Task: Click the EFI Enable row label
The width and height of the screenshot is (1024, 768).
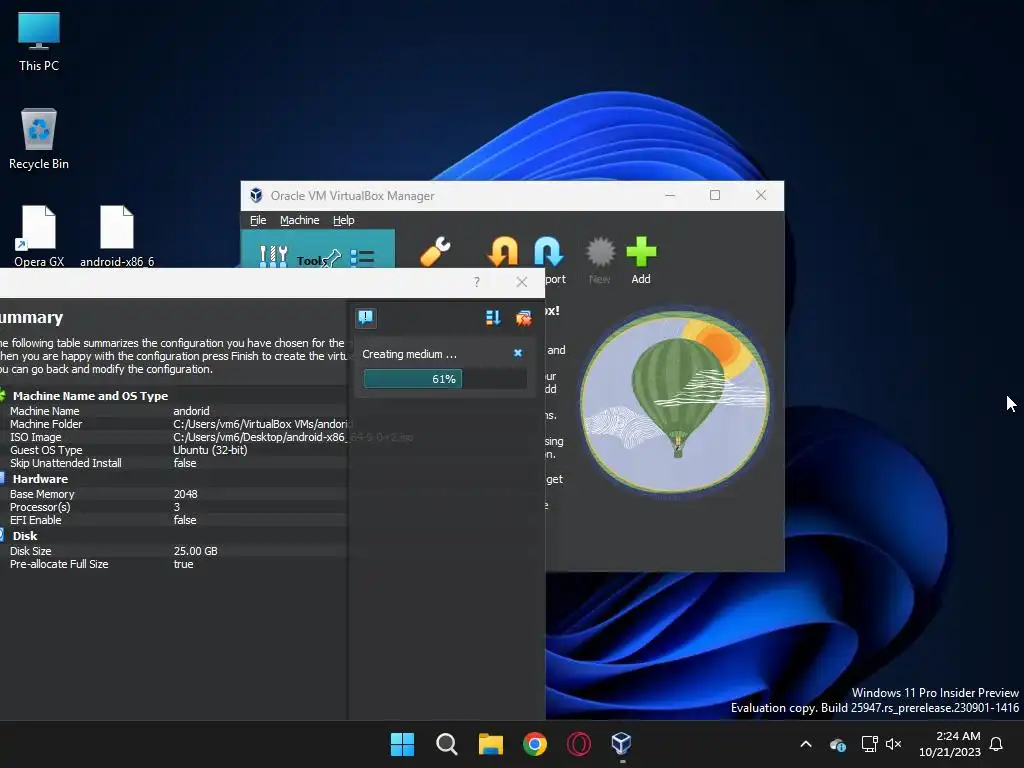Action: tap(35, 520)
